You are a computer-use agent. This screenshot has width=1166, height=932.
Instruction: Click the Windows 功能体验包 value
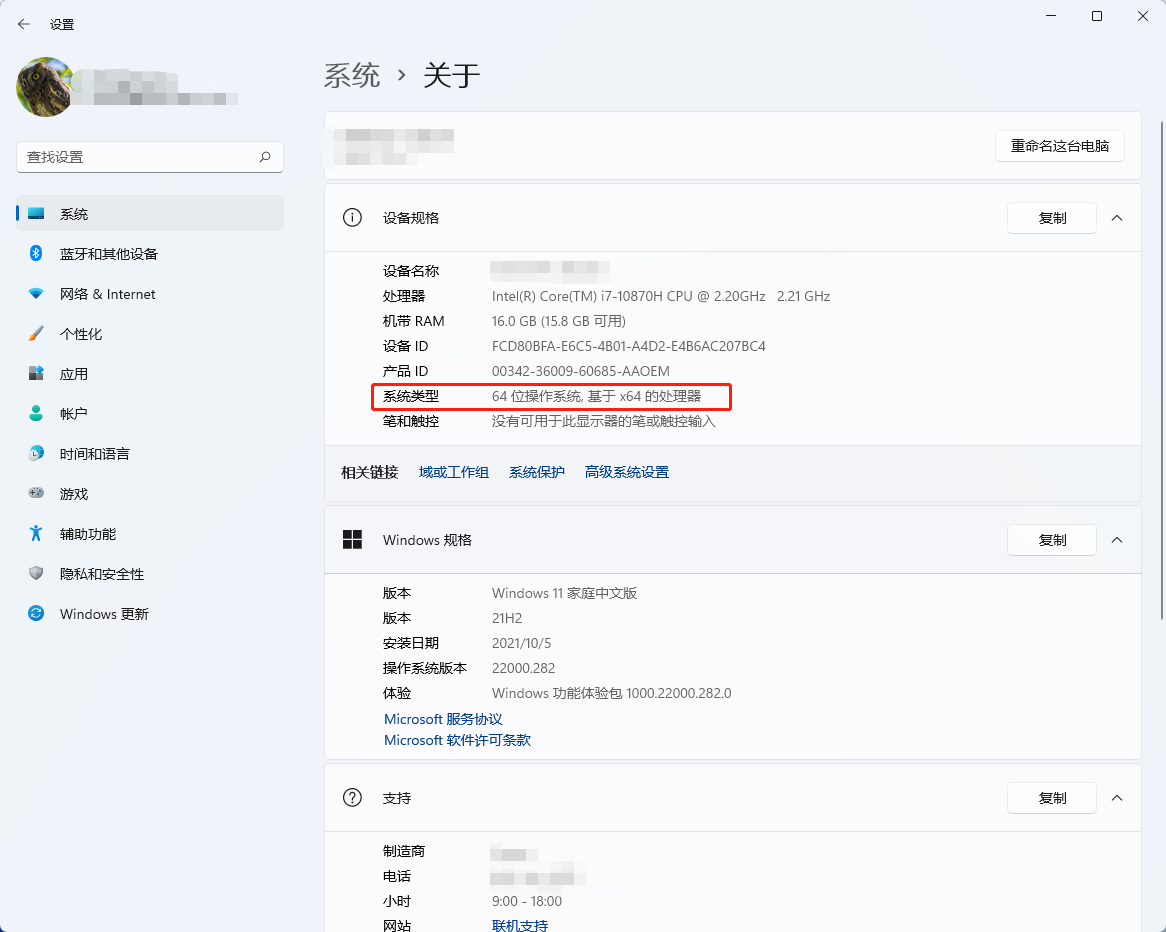(x=611, y=693)
